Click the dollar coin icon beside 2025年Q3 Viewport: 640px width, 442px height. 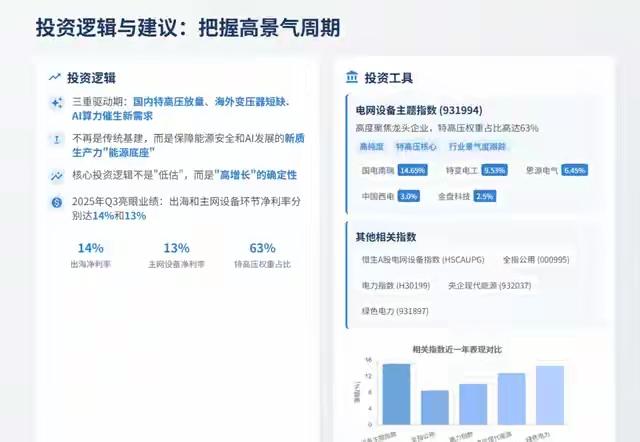(57, 202)
